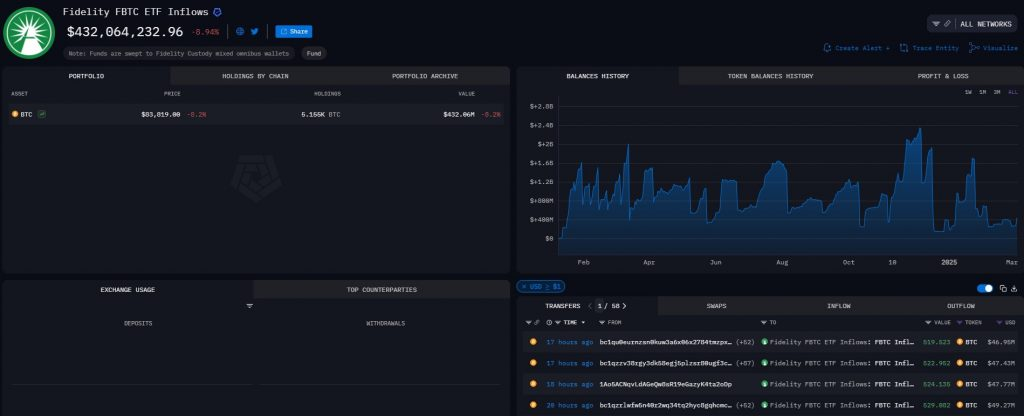Click the Fidelity logo avatar
The width and height of the screenshot is (1024, 416).
pyautogui.click(x=29, y=33)
